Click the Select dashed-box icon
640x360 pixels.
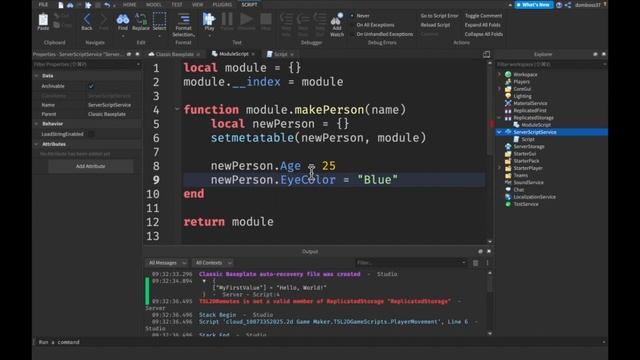click(x=159, y=19)
